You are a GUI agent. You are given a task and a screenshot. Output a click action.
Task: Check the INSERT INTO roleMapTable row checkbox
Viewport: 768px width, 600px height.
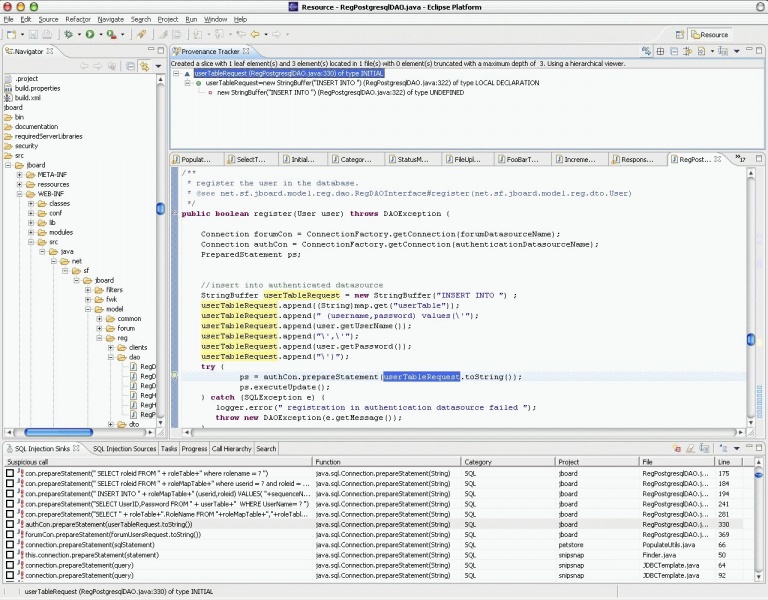click(10, 494)
